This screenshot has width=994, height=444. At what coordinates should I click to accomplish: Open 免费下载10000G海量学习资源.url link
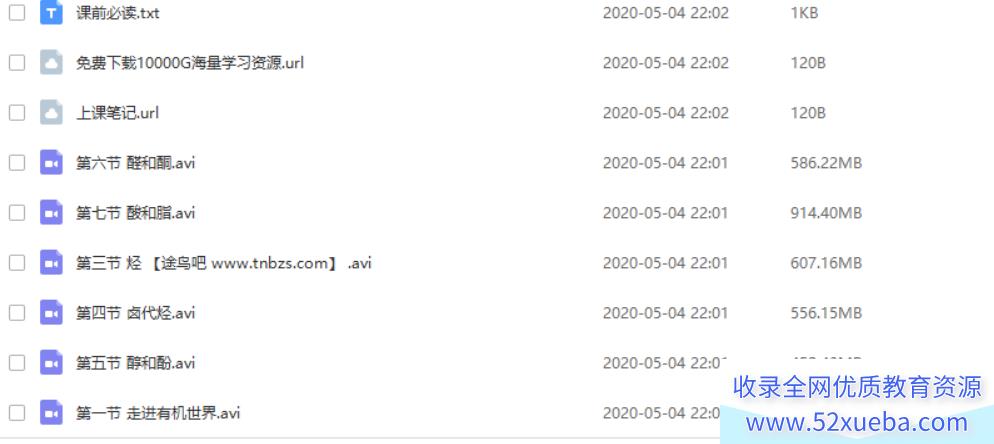click(190, 63)
